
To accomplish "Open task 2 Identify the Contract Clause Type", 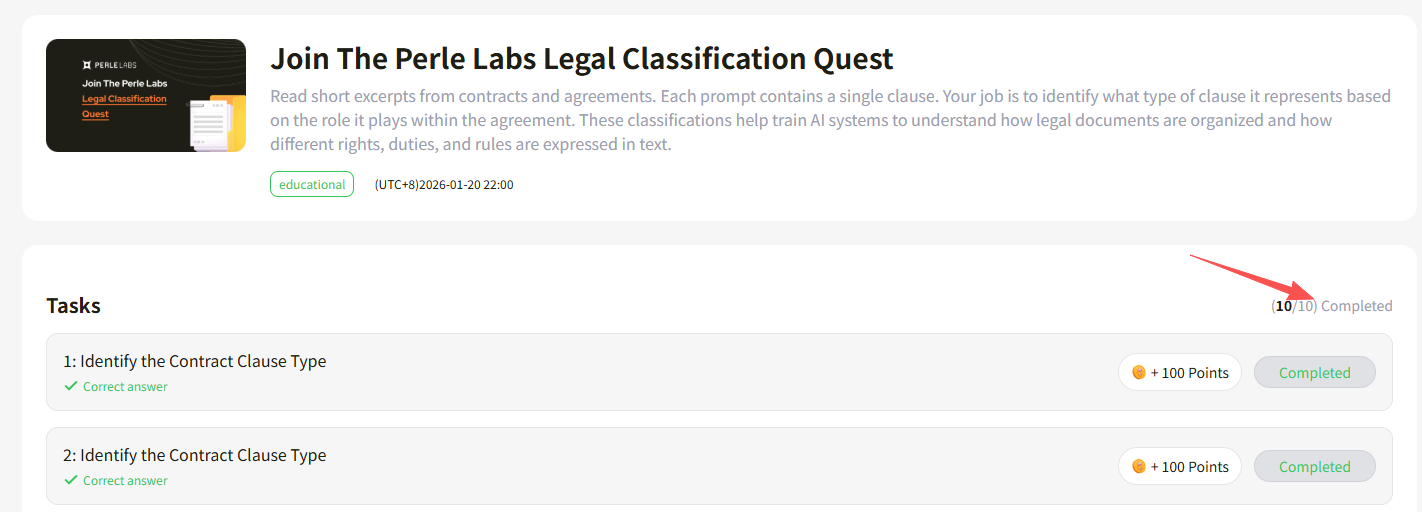I will (195, 455).
